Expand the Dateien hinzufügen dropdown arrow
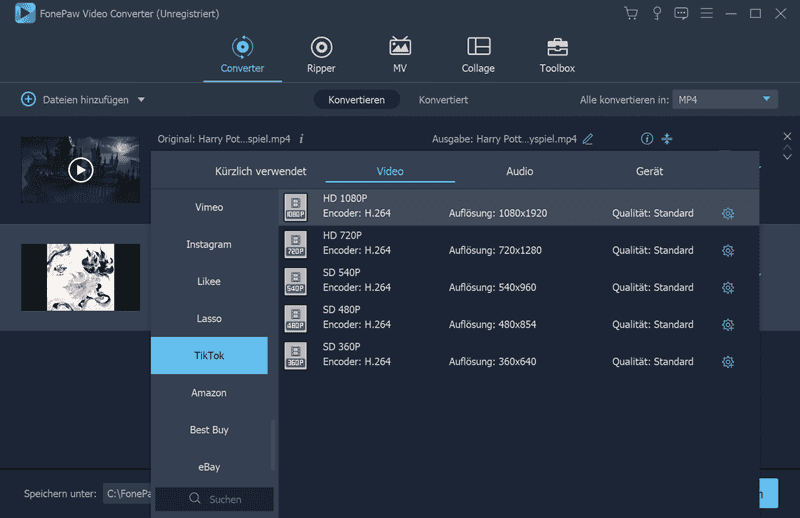 (x=141, y=100)
